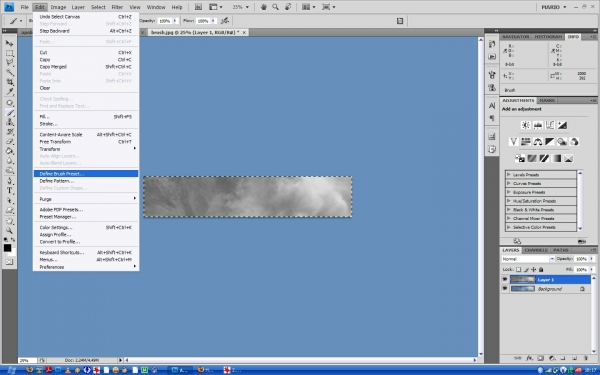Select the Spot Healing Brush tool
The height and width of the screenshot is (375, 600).
click(x=9, y=103)
